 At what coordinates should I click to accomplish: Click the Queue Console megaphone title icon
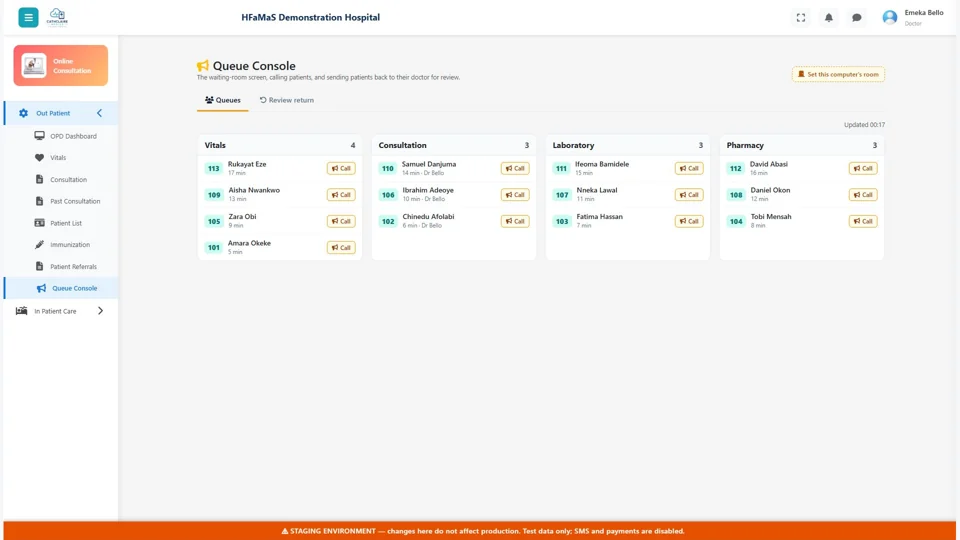pos(203,66)
